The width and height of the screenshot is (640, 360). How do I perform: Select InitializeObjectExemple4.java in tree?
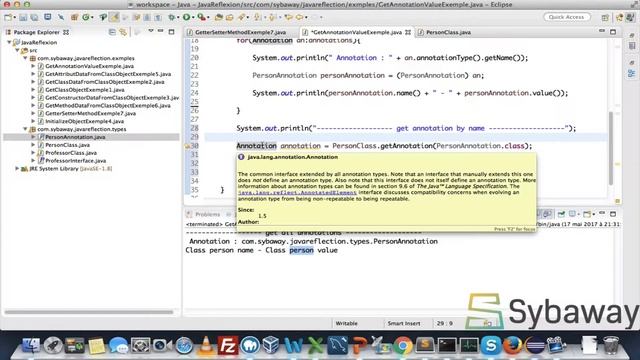click(x=84, y=121)
